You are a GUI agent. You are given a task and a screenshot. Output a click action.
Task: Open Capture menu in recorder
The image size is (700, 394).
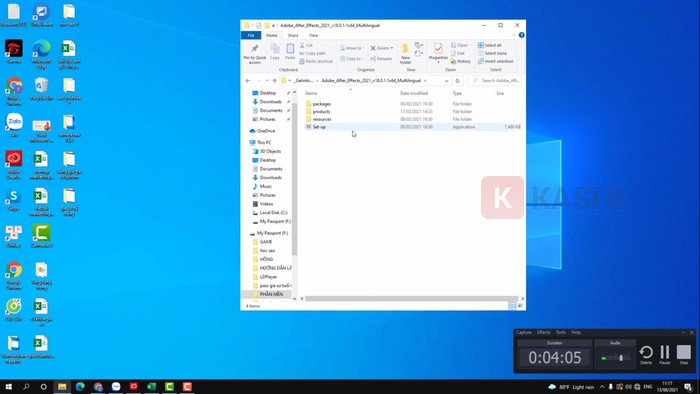(x=524, y=332)
